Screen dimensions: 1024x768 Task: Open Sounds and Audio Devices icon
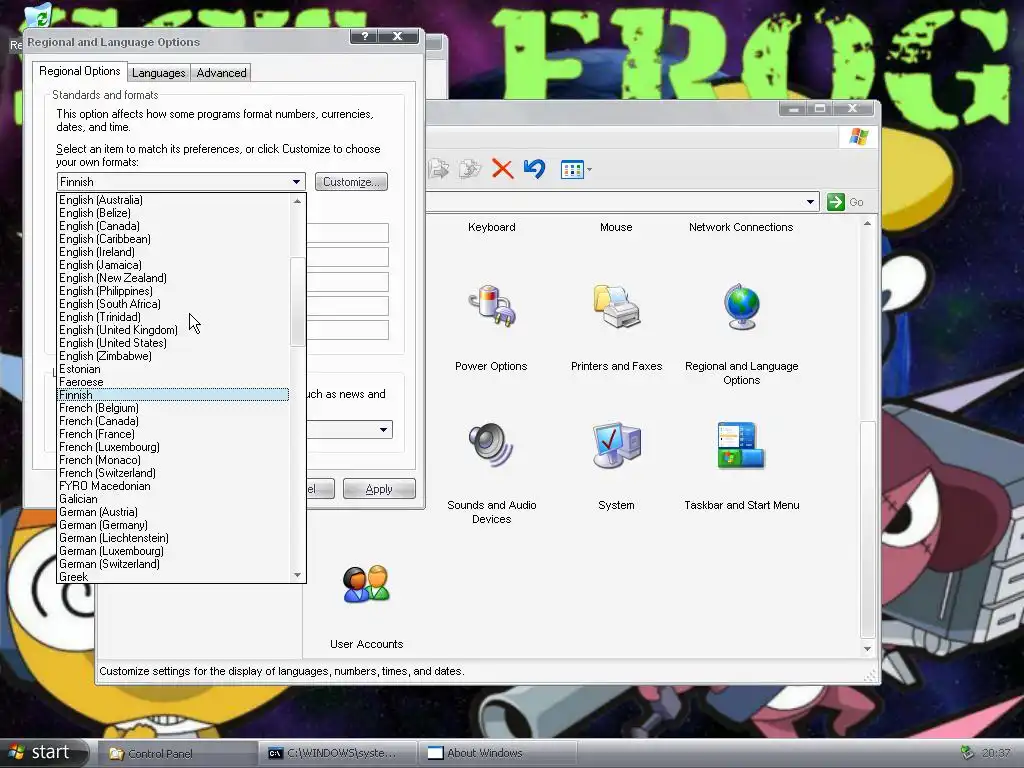491,445
